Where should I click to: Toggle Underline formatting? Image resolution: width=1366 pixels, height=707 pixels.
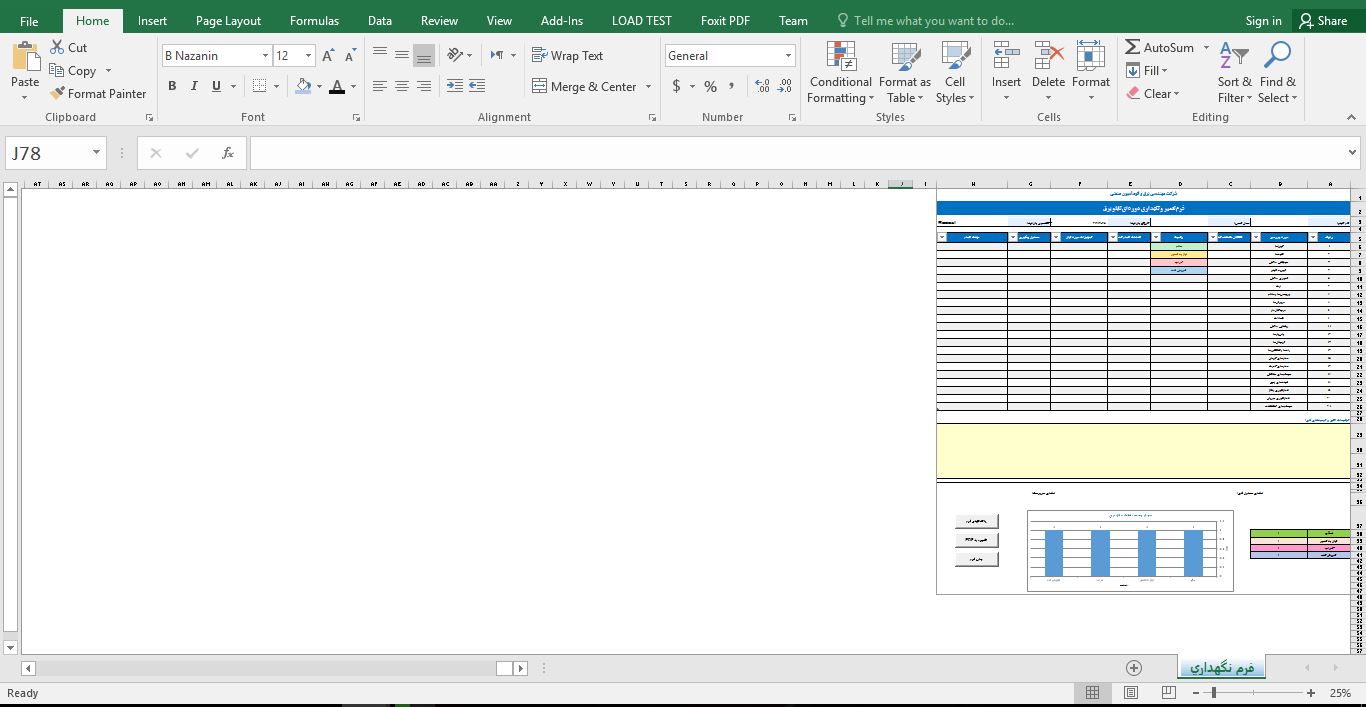pyautogui.click(x=216, y=86)
